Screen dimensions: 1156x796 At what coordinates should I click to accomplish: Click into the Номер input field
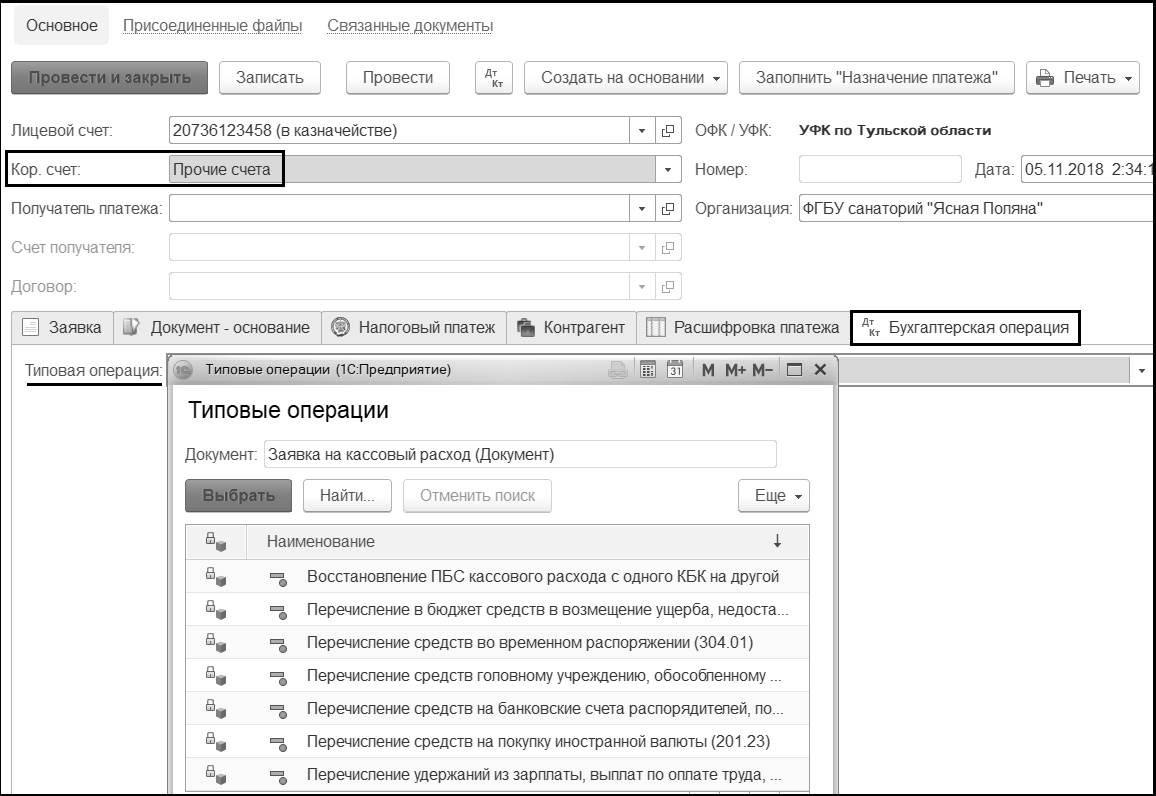880,170
